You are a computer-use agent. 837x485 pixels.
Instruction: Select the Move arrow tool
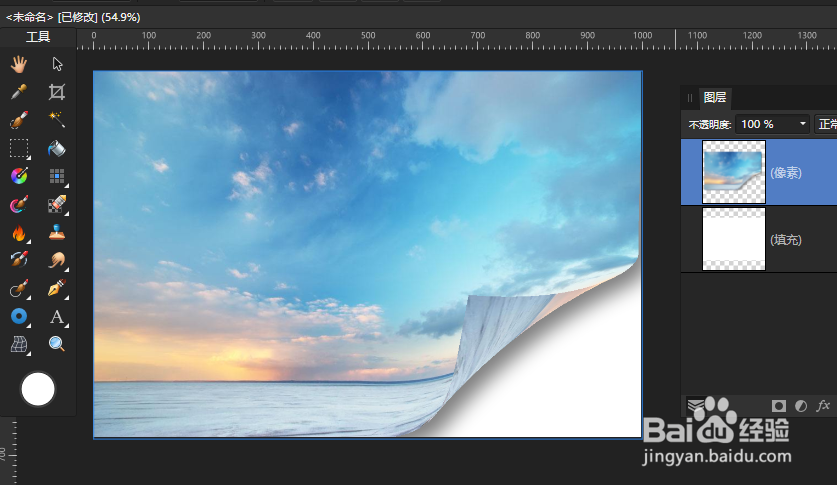(x=57, y=65)
